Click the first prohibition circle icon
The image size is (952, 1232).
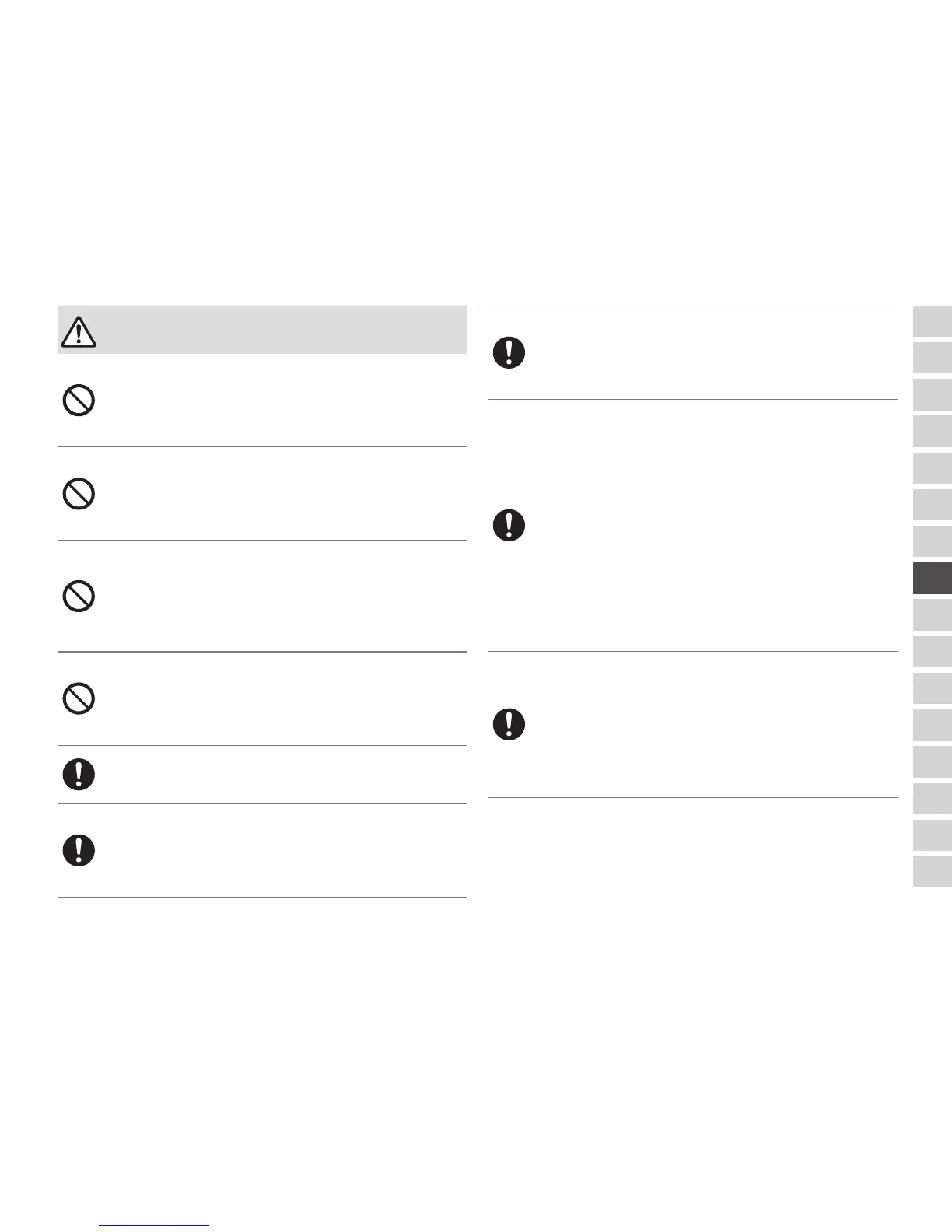[x=79, y=401]
